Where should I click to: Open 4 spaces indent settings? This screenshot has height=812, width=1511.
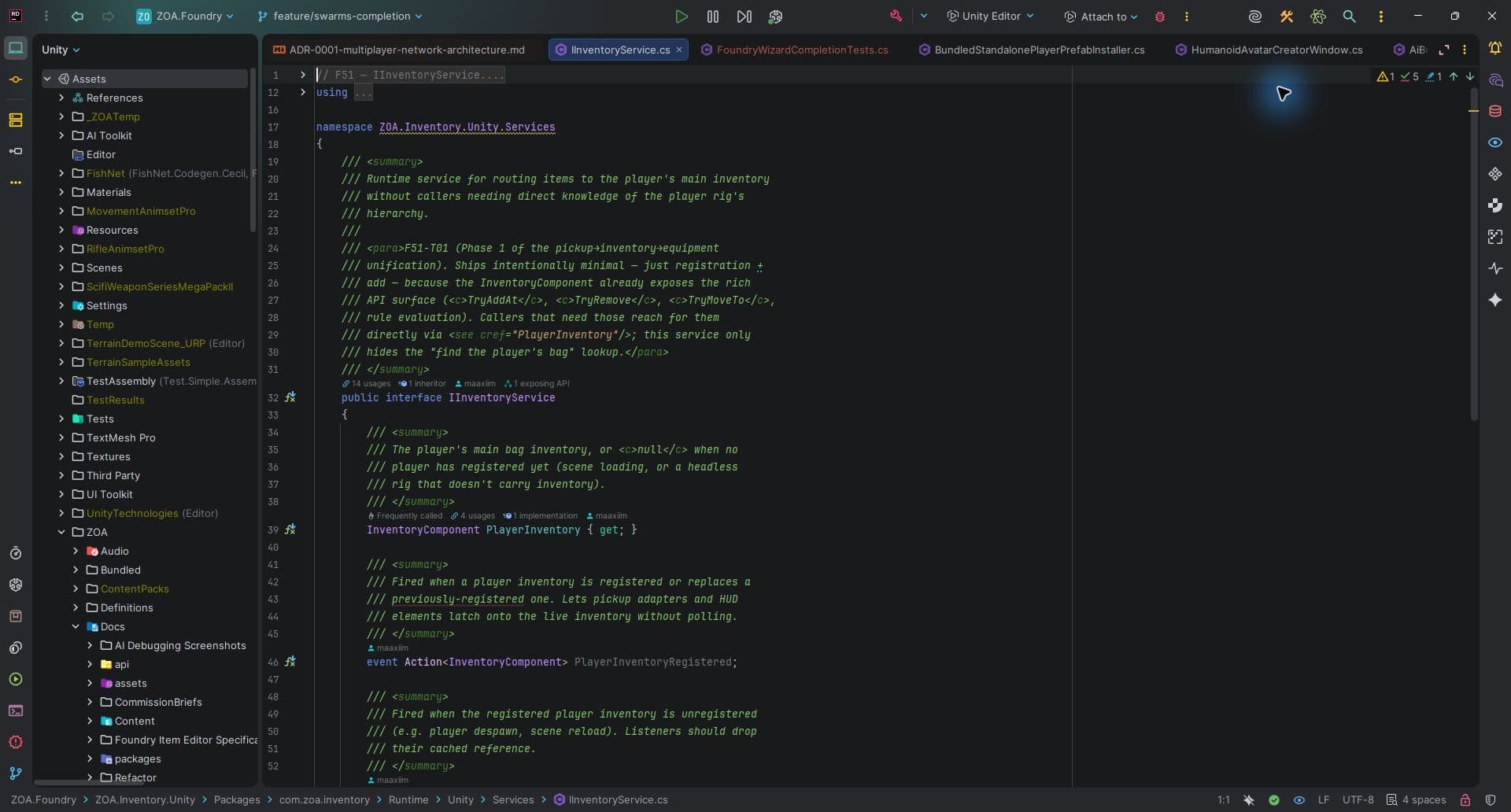click(1417, 799)
